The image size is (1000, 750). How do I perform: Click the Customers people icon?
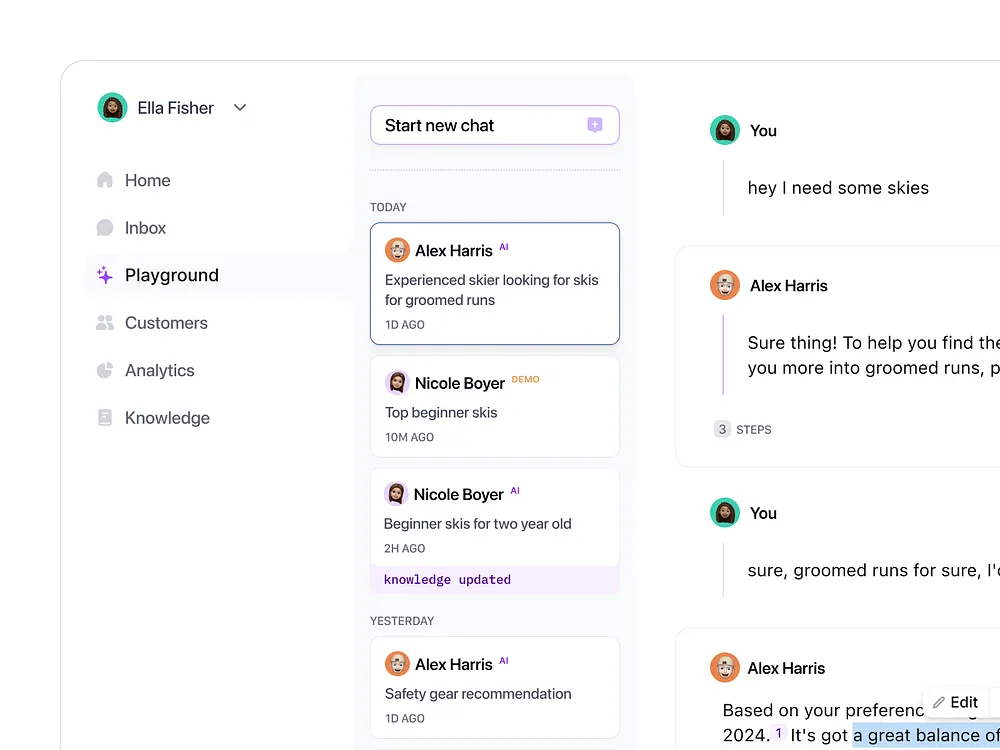click(105, 323)
